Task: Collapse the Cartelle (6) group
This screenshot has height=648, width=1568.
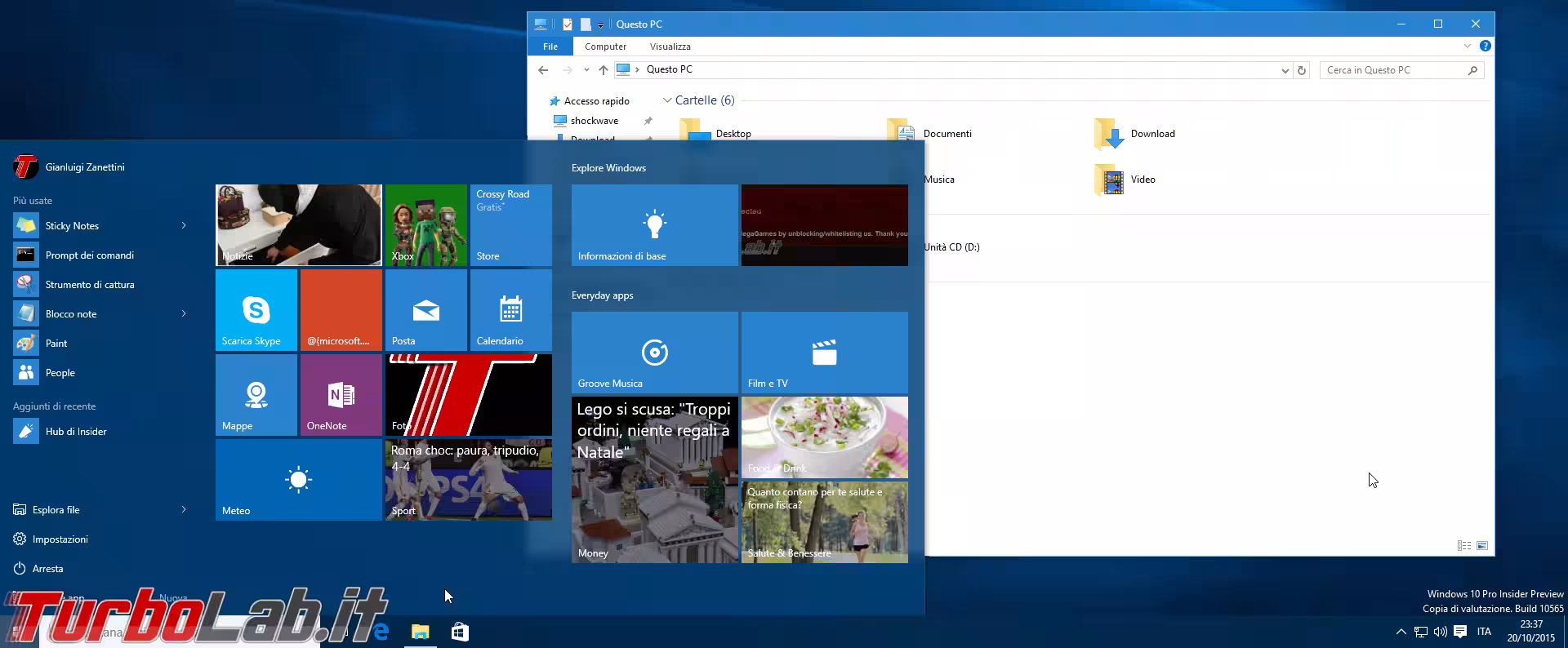Action: click(667, 100)
